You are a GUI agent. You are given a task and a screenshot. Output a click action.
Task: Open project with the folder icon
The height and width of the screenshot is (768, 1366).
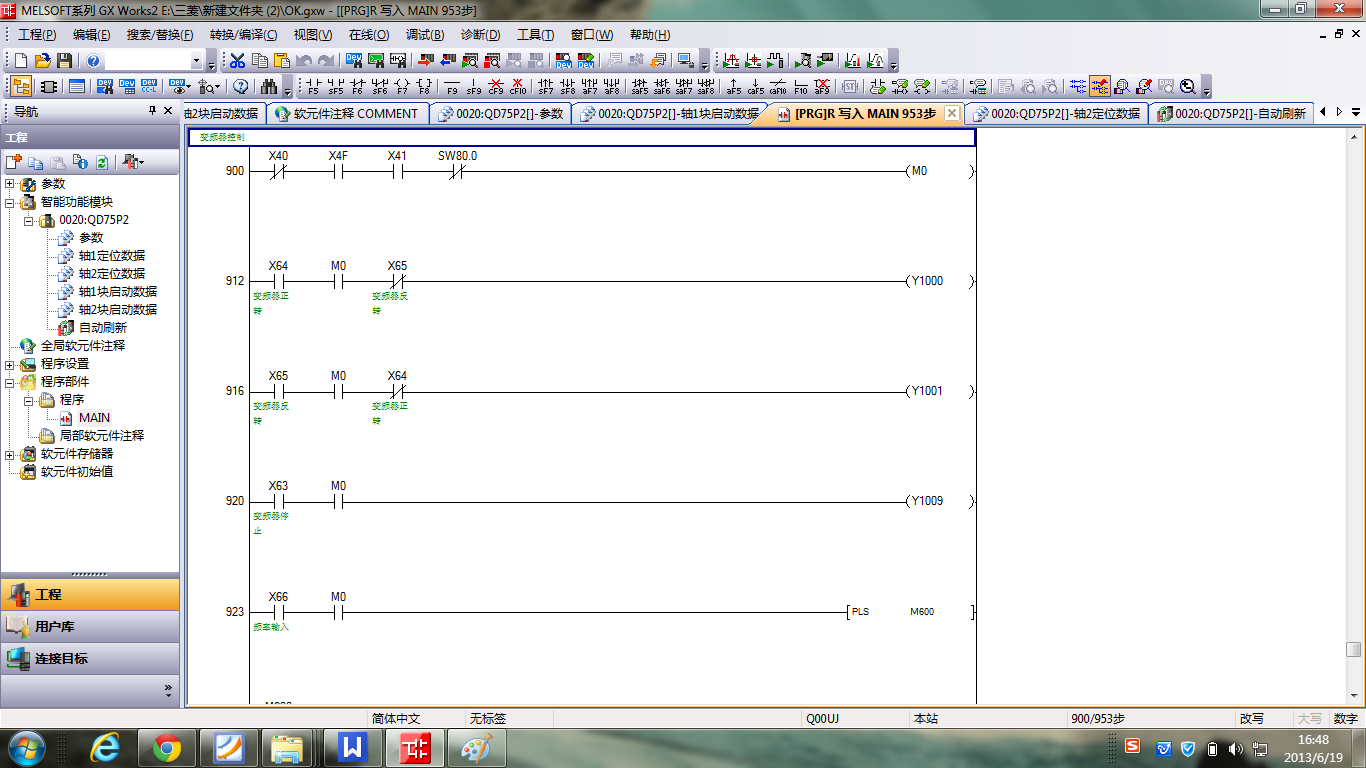click(x=43, y=61)
